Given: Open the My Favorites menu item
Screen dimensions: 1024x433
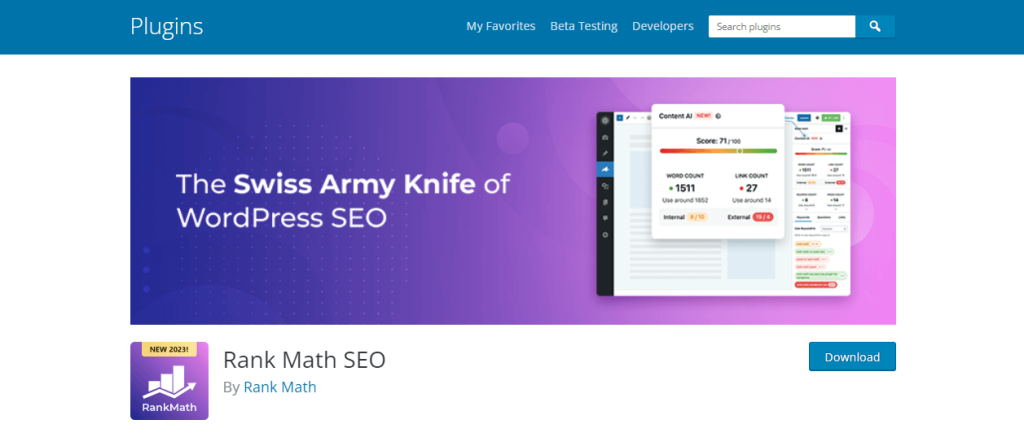Looking at the screenshot, I should [x=501, y=26].
